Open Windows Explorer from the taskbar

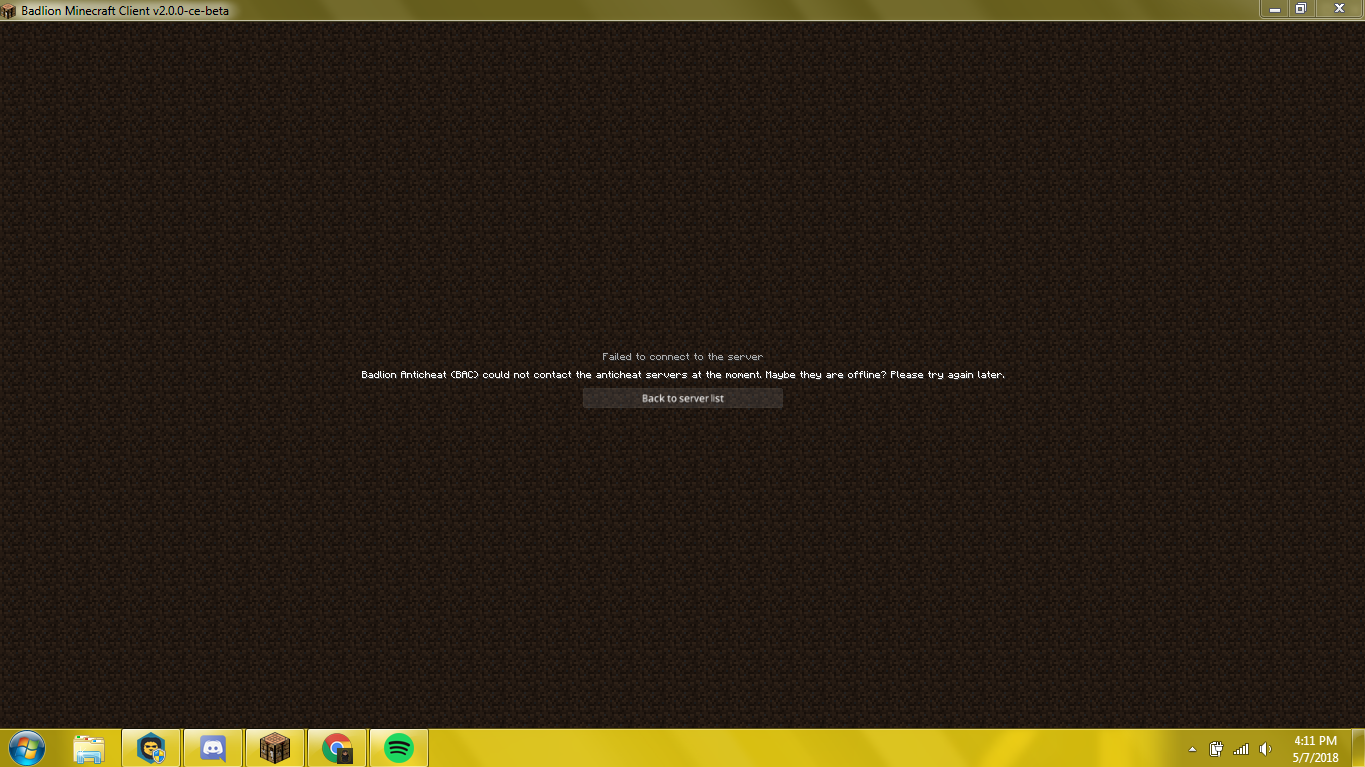(x=89, y=747)
